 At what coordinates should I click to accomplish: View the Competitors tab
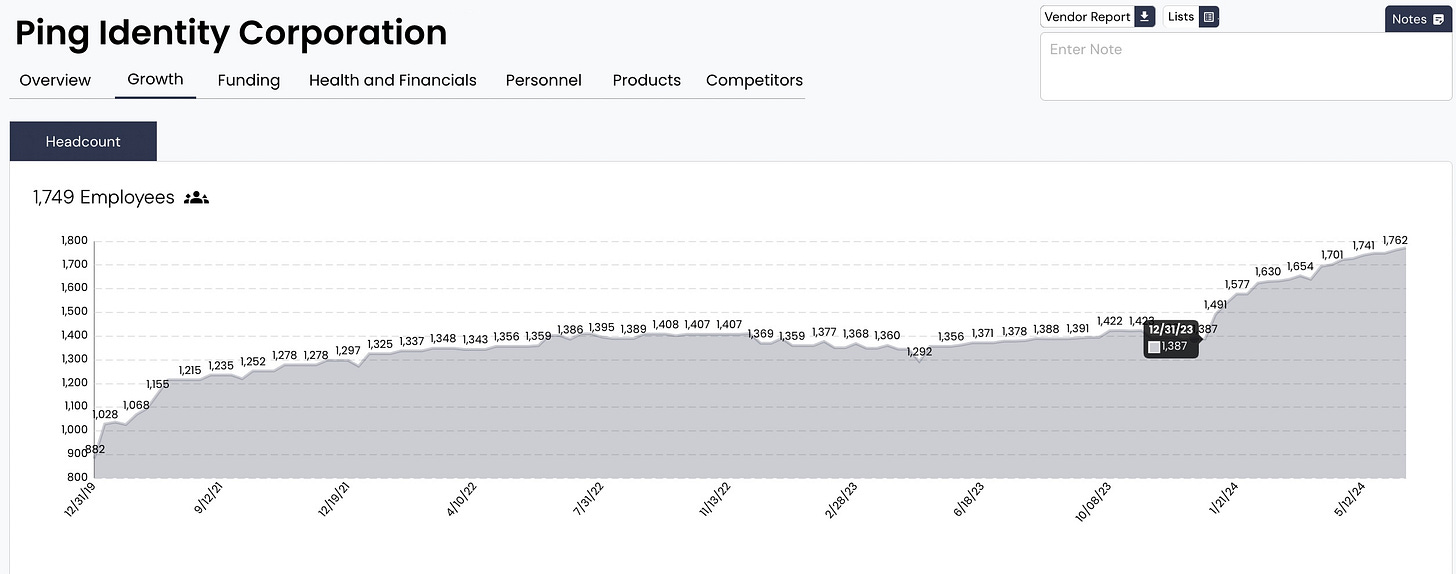[754, 80]
